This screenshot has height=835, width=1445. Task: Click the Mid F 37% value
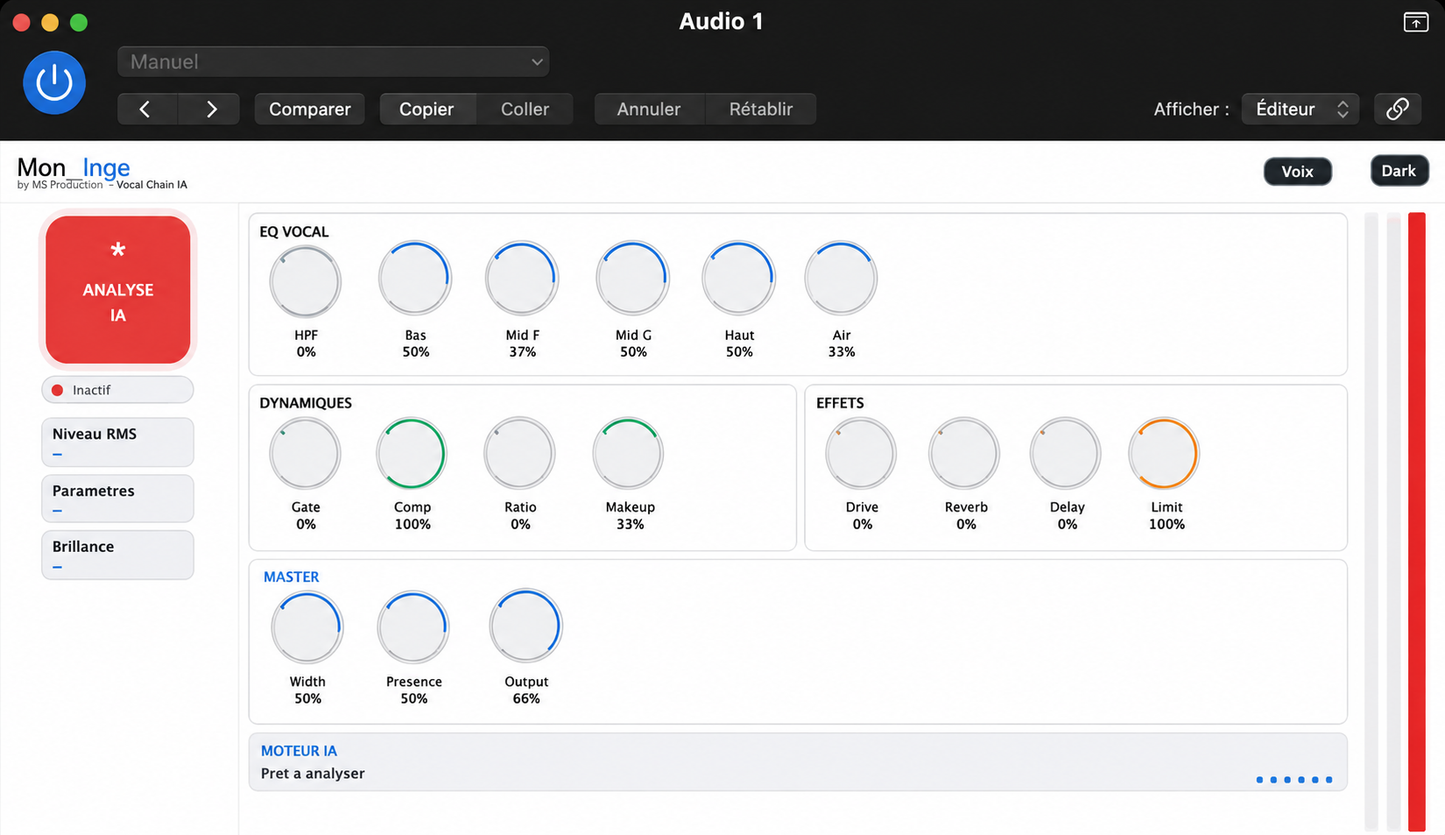(522, 352)
